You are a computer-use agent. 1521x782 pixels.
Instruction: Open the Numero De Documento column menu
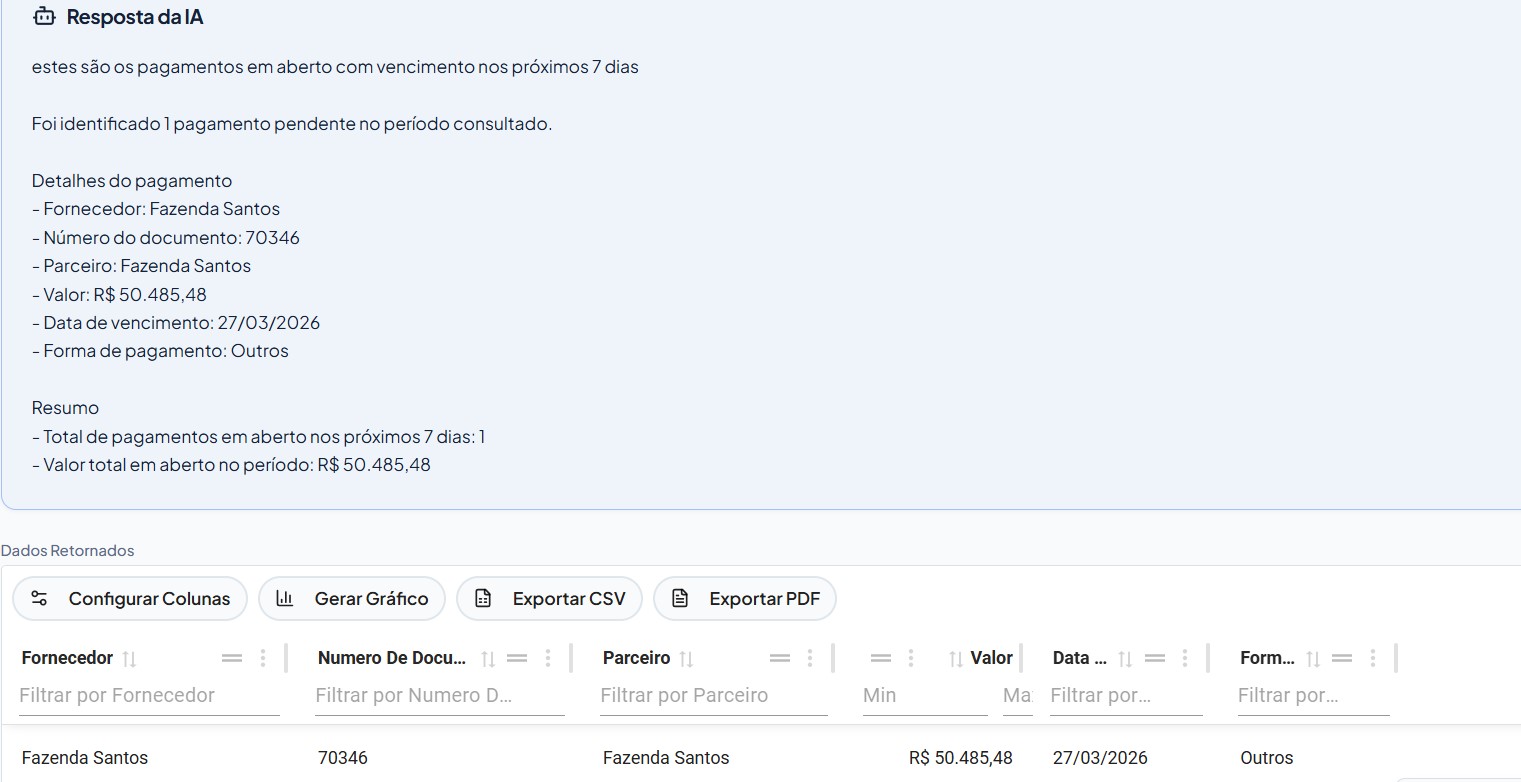548,658
